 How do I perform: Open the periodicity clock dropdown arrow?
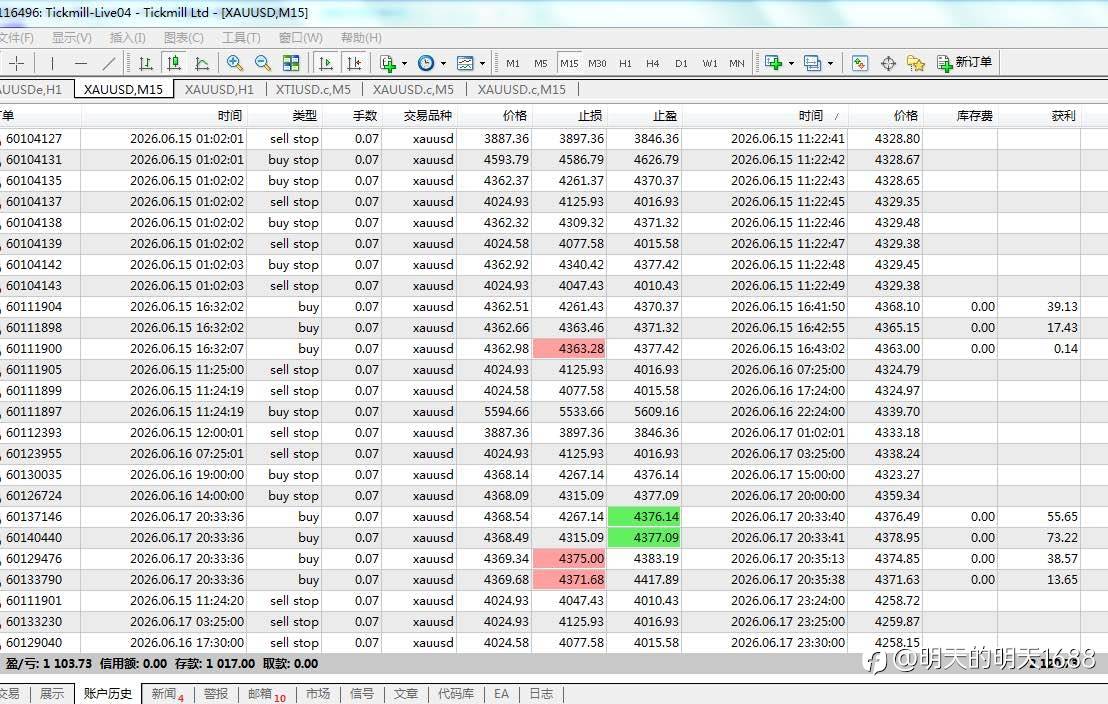click(443, 63)
